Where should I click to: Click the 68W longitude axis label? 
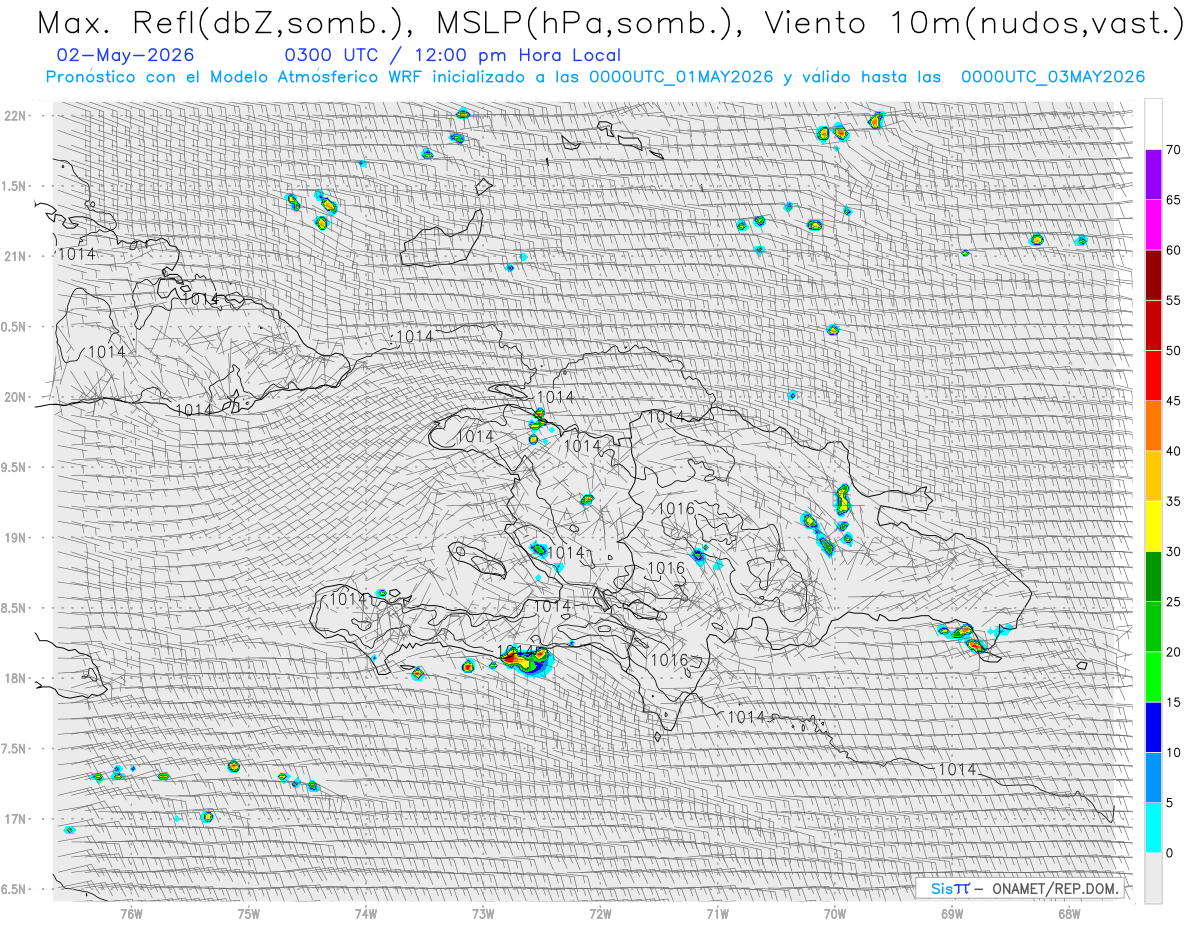click(1069, 912)
